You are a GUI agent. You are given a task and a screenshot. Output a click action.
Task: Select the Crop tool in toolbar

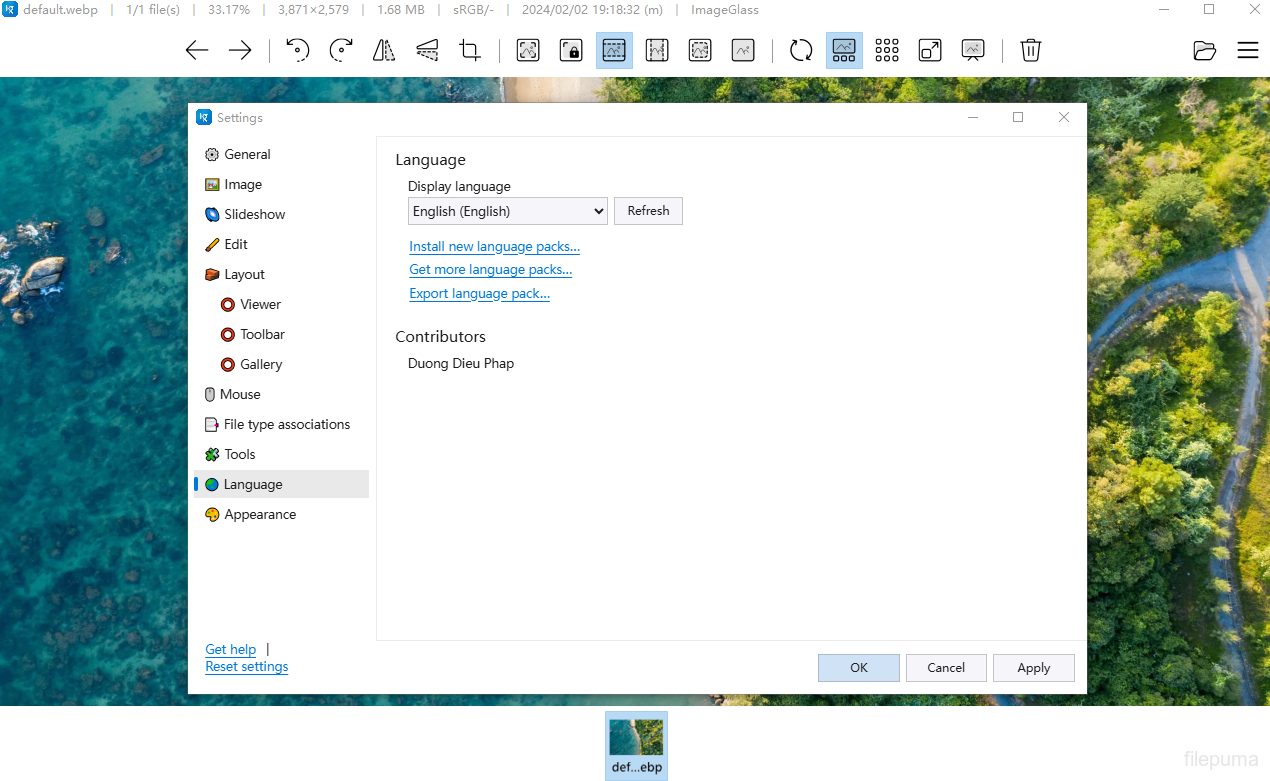point(470,50)
